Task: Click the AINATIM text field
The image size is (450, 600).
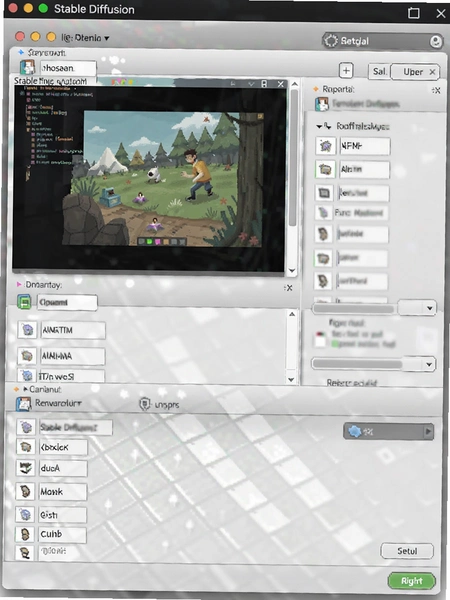Action: pos(73,330)
